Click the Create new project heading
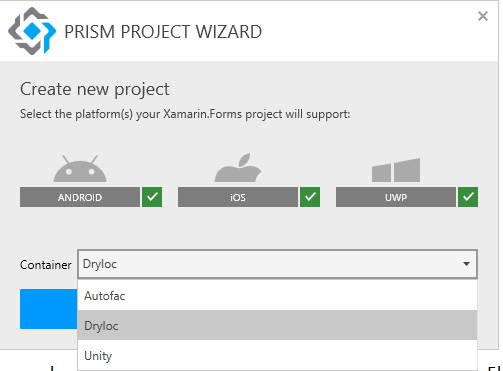Viewport: 503px width, 371px height. point(95,89)
